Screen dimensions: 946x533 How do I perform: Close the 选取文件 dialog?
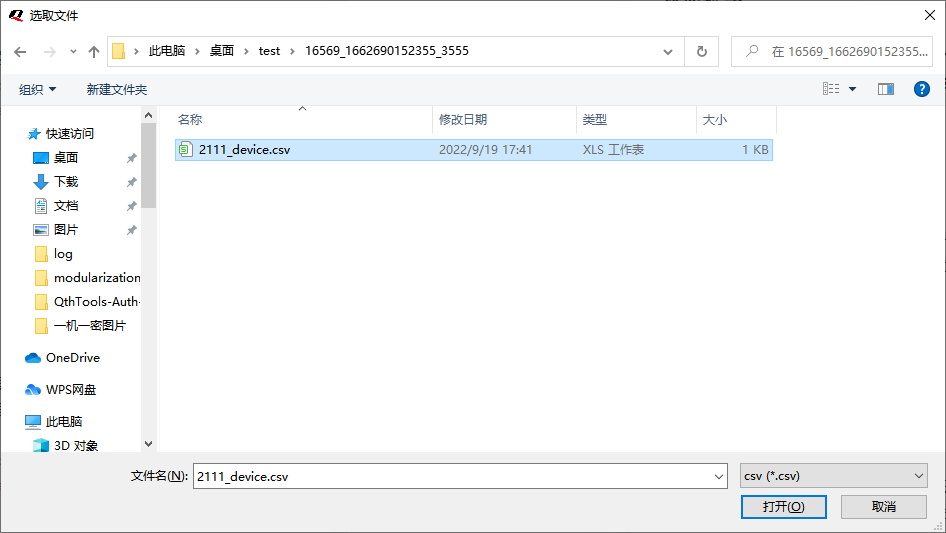pos(930,15)
